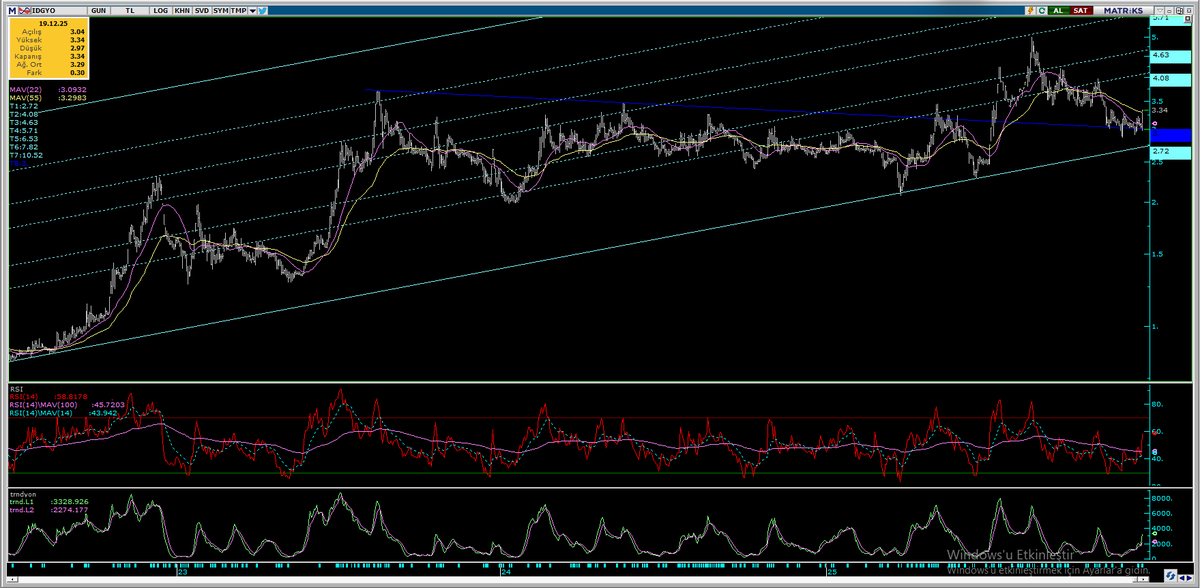Click the red SAT sell button
Viewport: 1200px width, 588px height.
click(x=1081, y=11)
